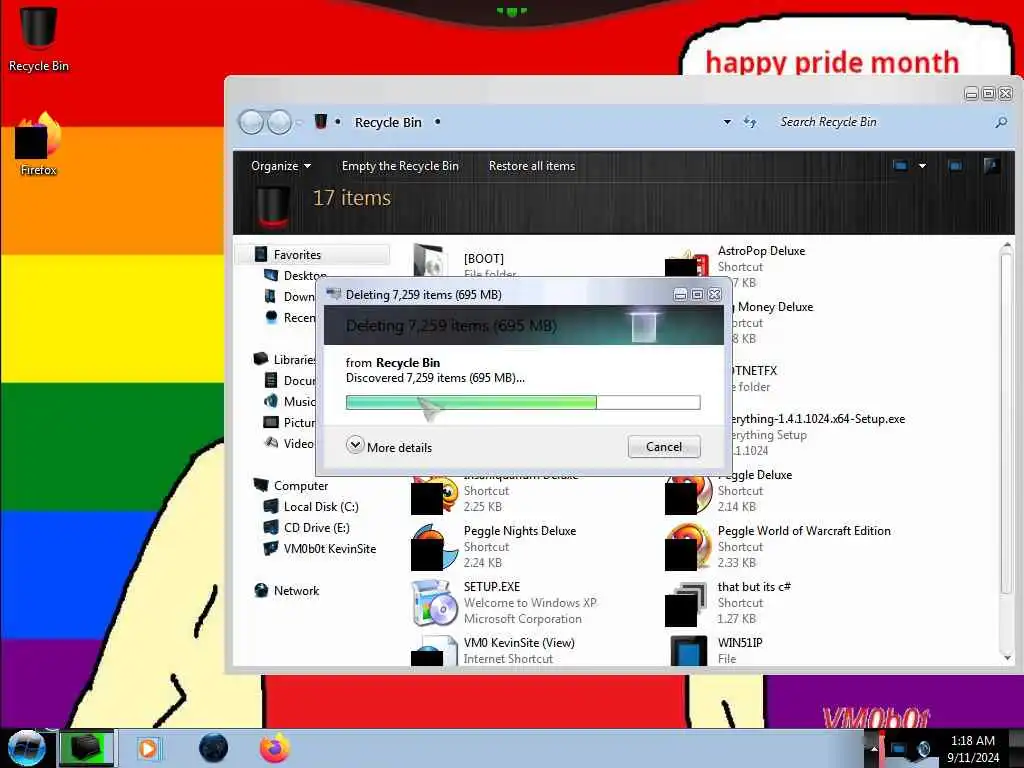Expand More details in delete dialog
This screenshot has height=768, width=1024.
(389, 447)
